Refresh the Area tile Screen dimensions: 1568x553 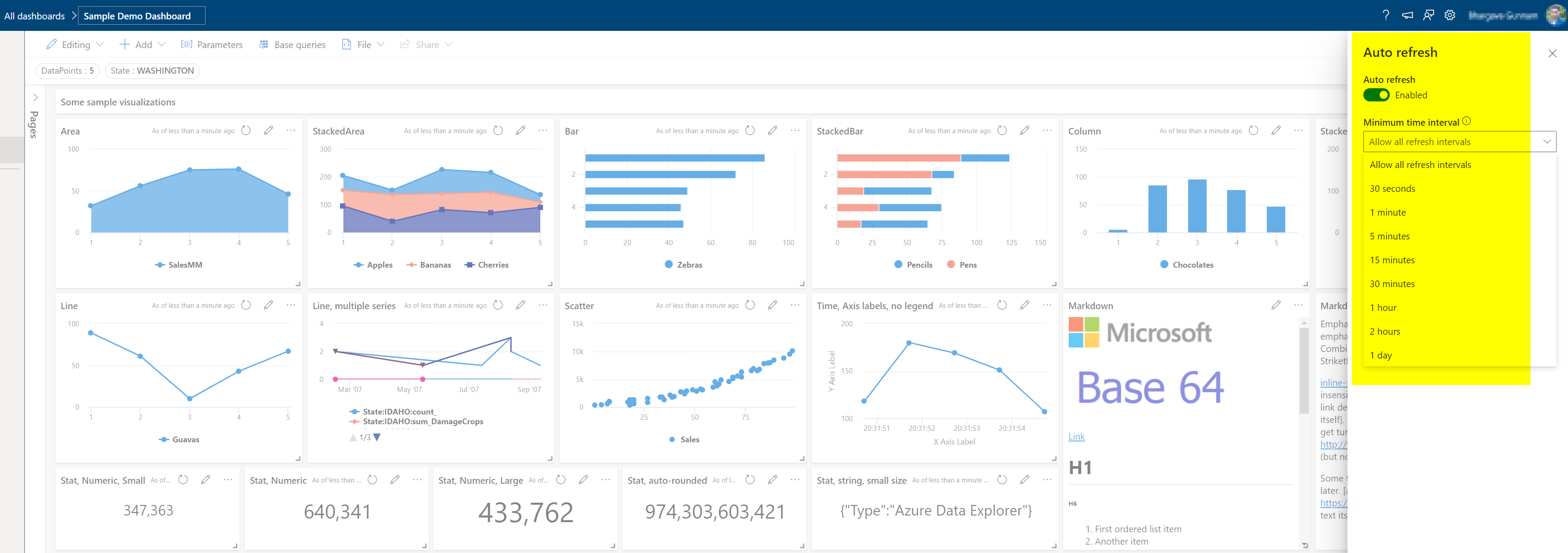click(245, 130)
